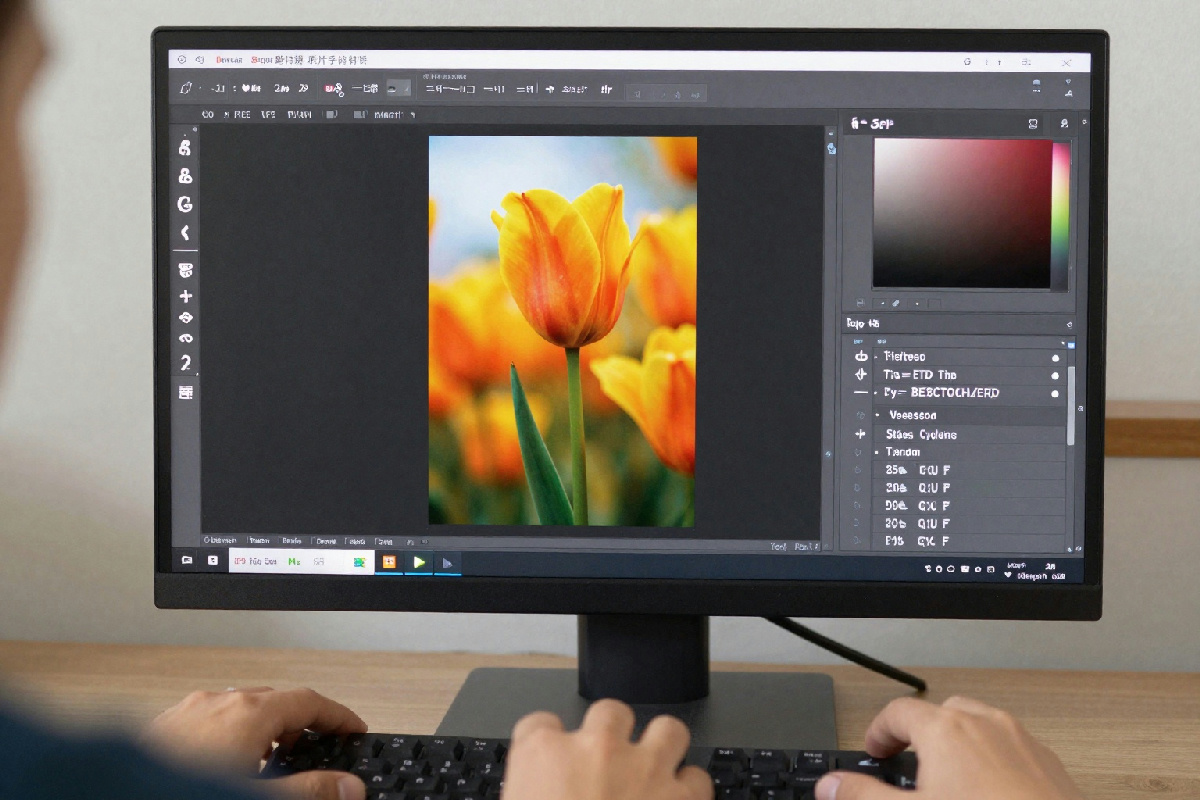Open the first menu in the title bar
Screen dimensions: 1200x800
[x=229, y=60]
